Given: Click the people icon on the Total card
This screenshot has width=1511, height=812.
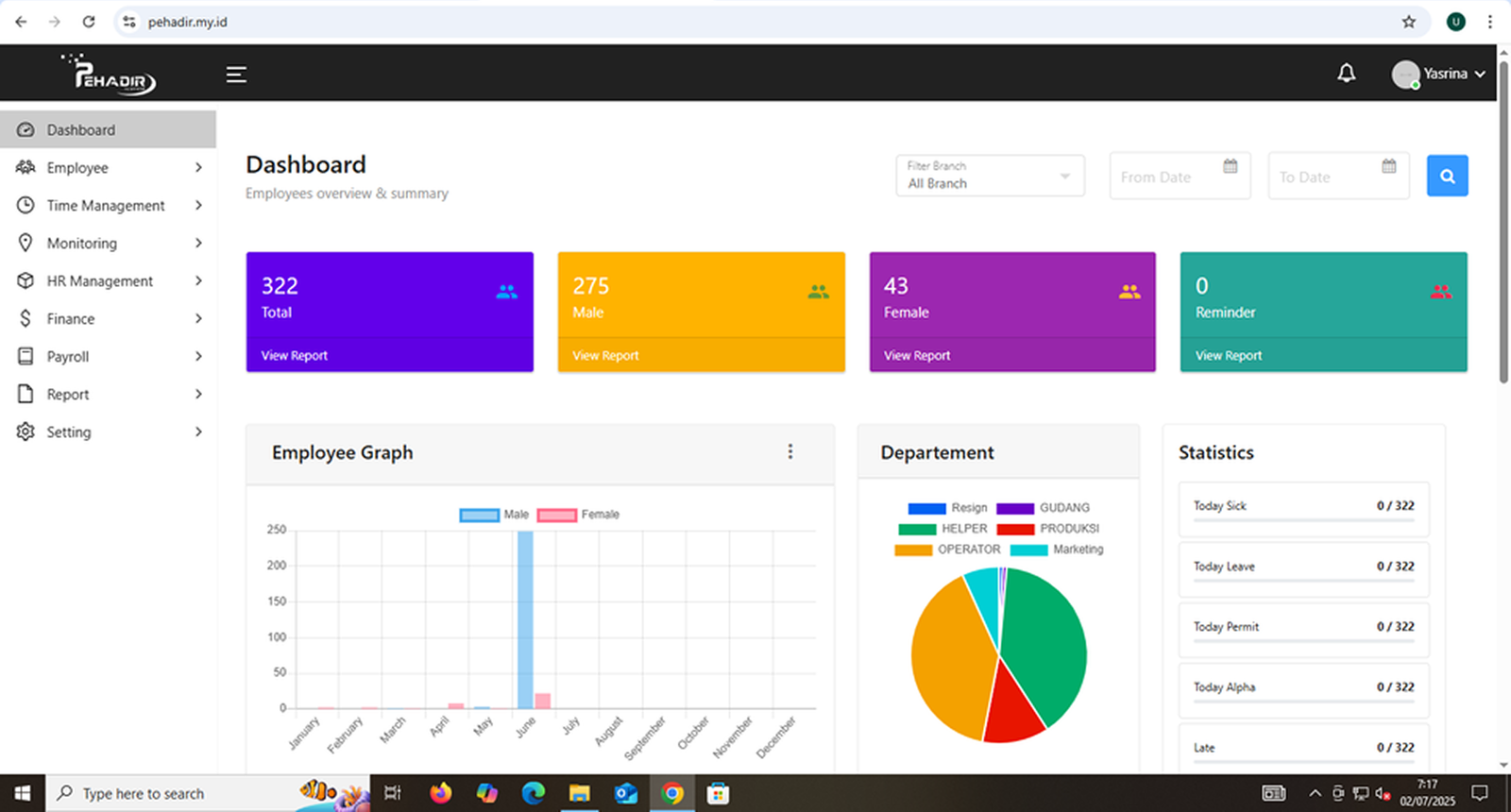Looking at the screenshot, I should tap(507, 292).
